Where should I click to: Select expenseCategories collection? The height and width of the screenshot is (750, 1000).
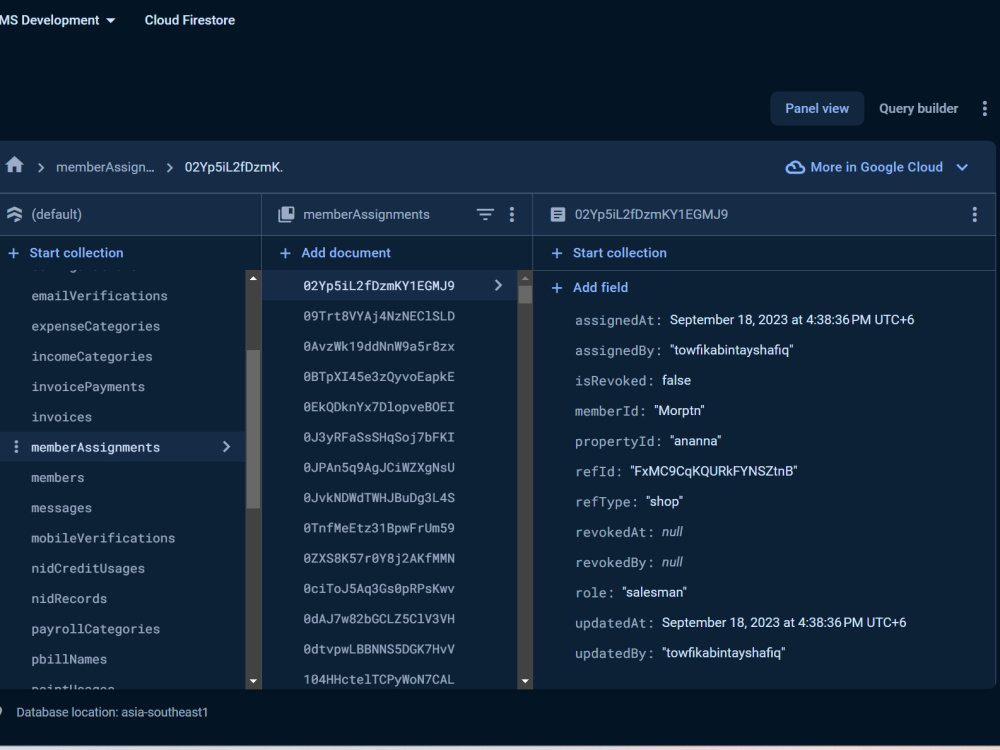click(x=96, y=327)
